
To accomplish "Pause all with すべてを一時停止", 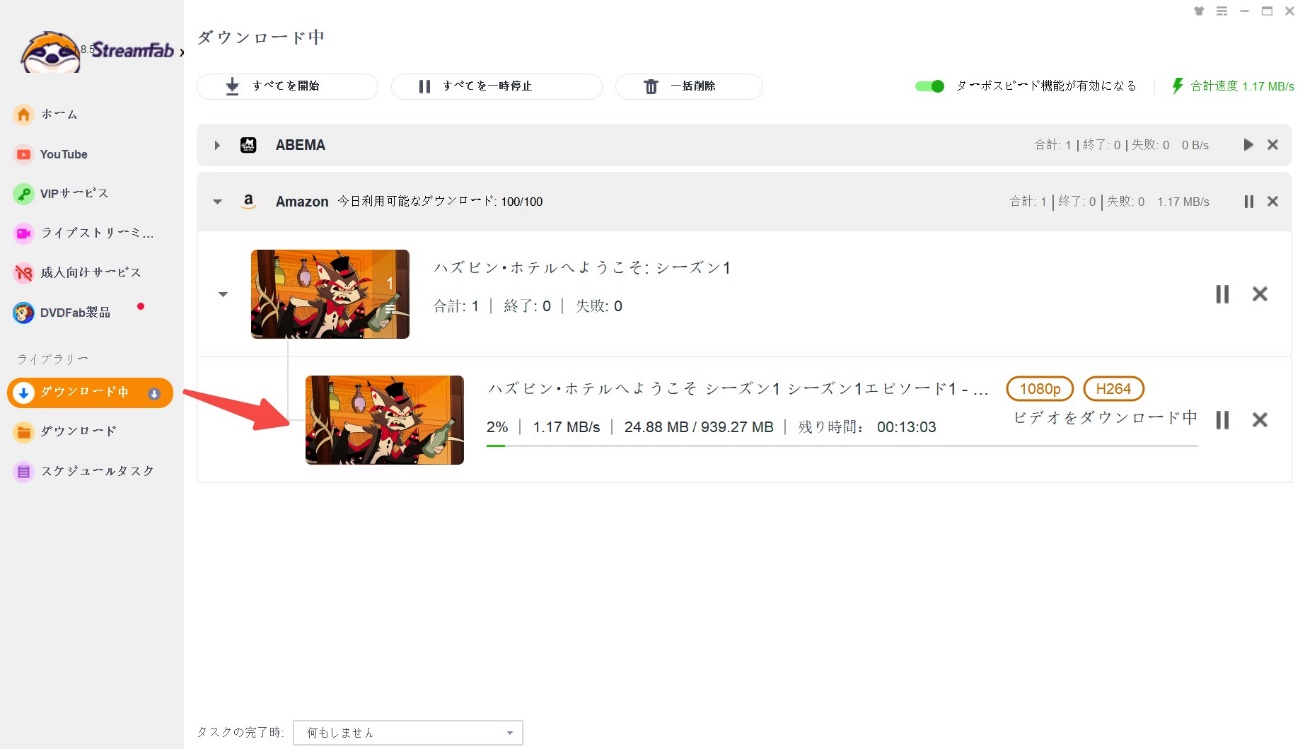I will pos(496,87).
